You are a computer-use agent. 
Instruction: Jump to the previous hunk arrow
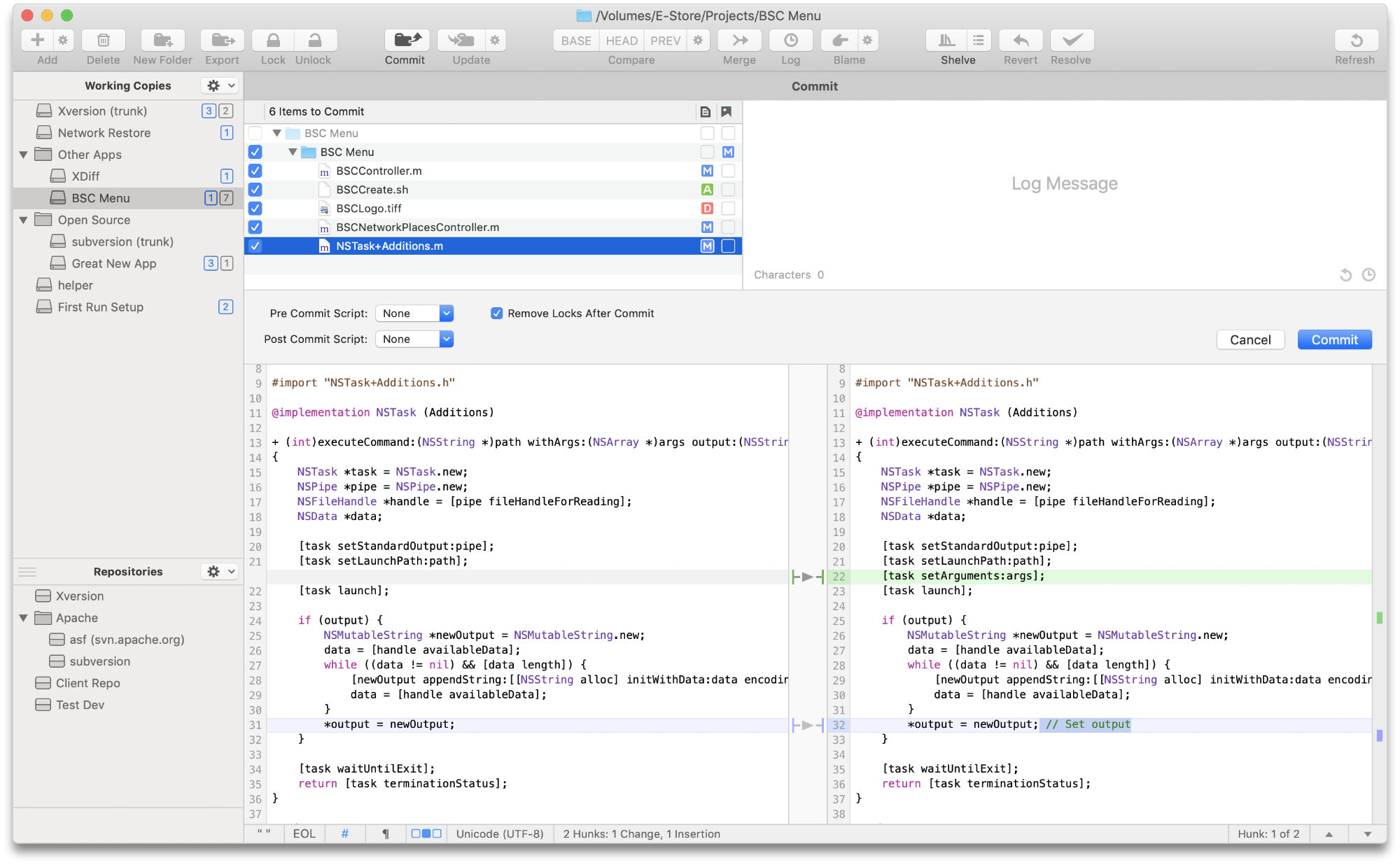coord(1329,834)
